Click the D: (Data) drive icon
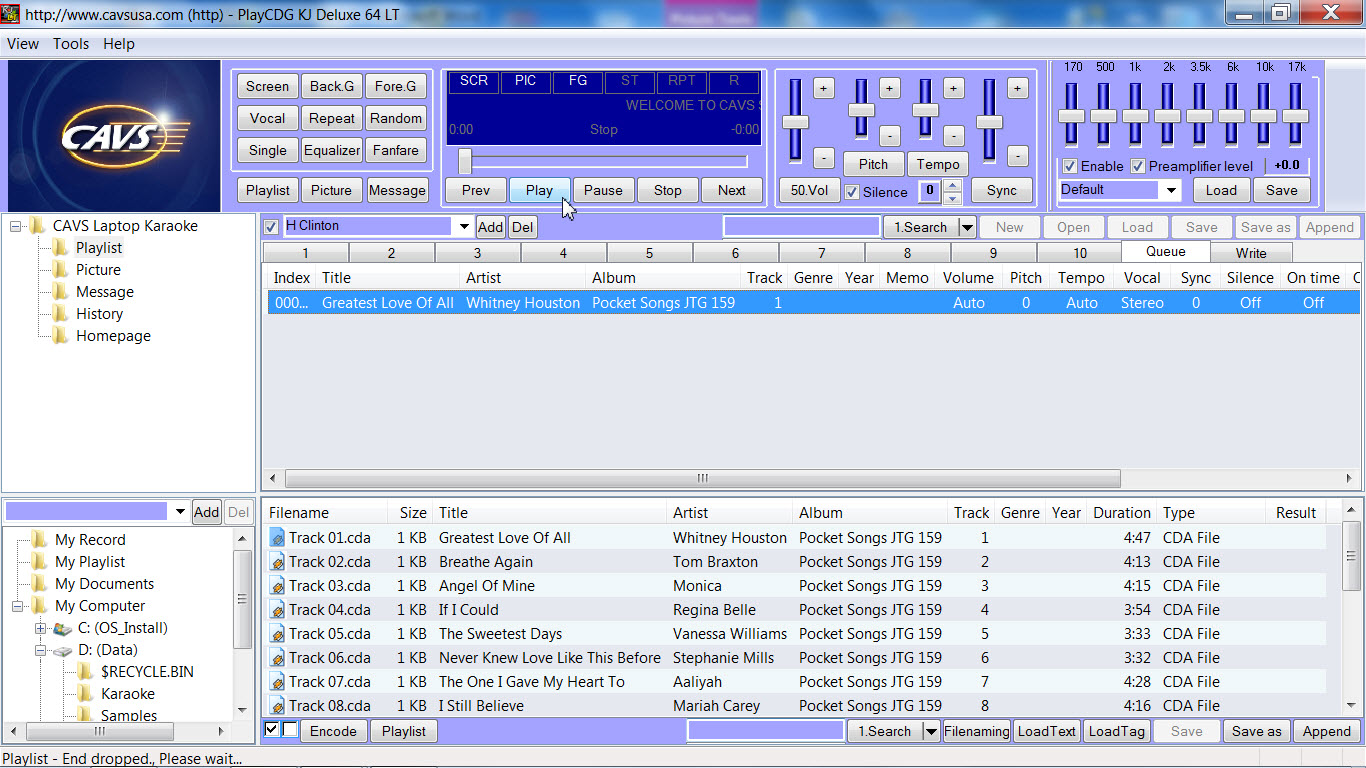Screen dimensions: 1366x768 pyautogui.click(x=62, y=650)
